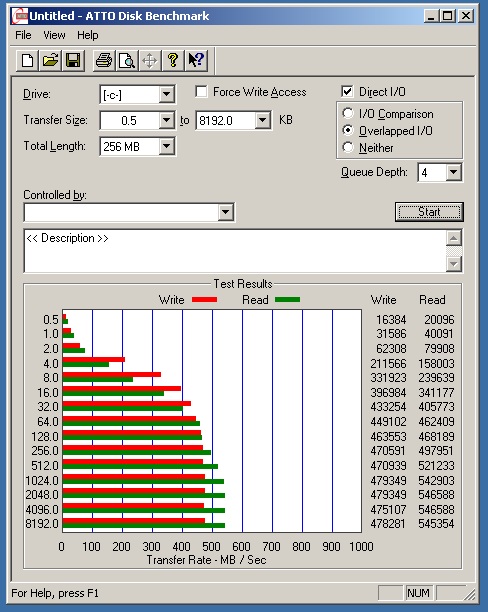Expand the minimum Transfer Size dropdown 0.5
This screenshot has width=488, height=612.
167,120
